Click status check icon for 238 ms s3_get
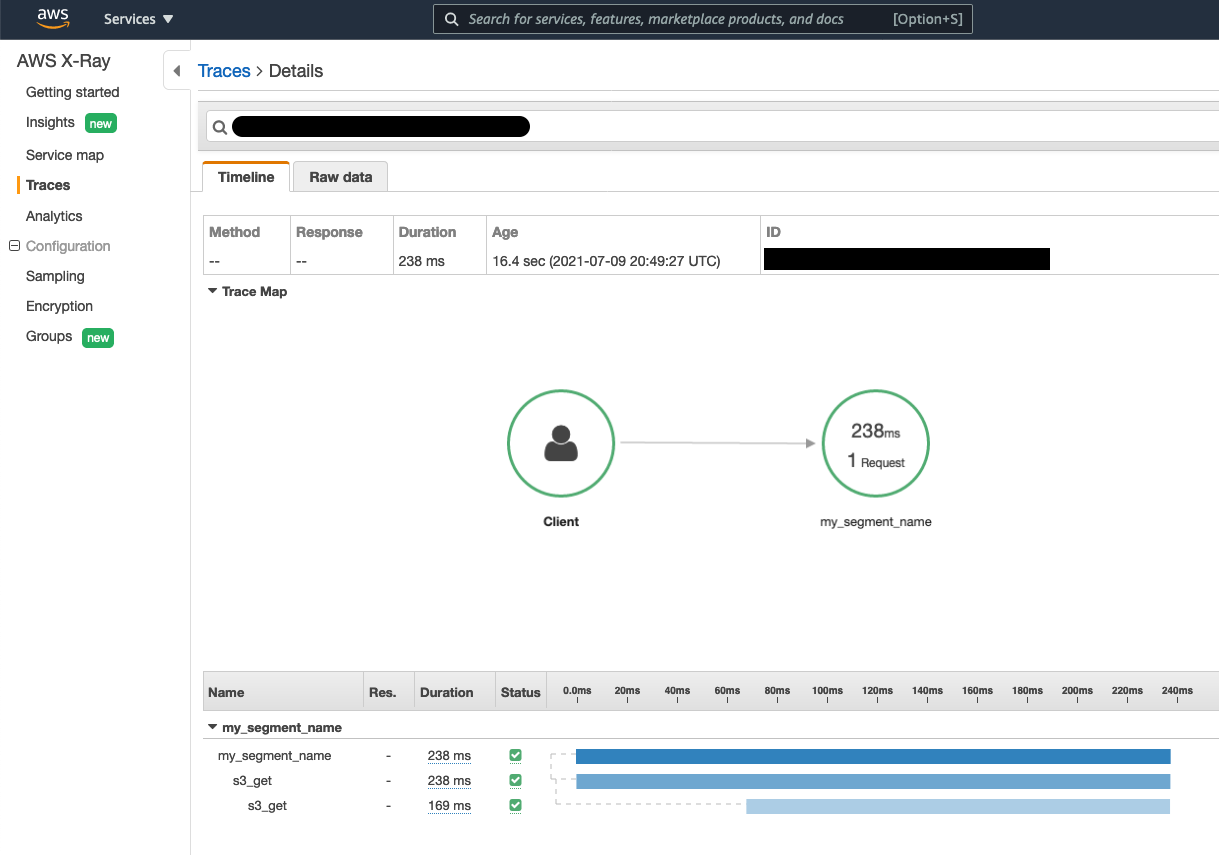This screenshot has width=1219, height=855. click(x=516, y=780)
